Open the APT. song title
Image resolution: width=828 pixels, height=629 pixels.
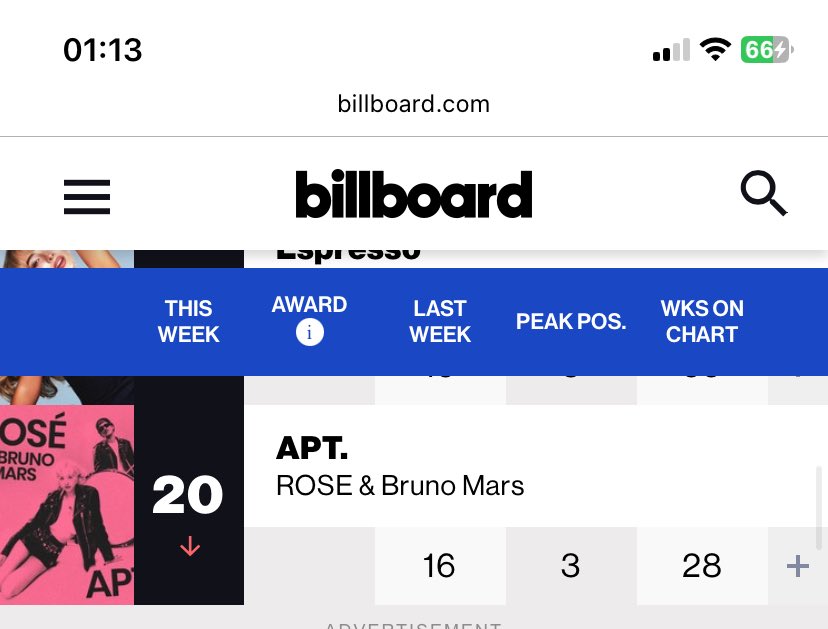(x=312, y=448)
